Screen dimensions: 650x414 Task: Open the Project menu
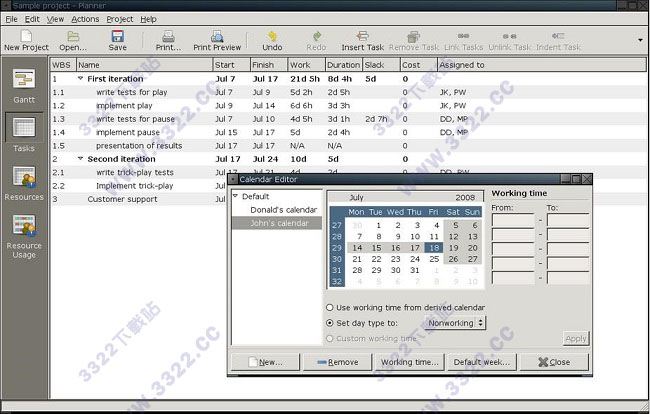(119, 19)
